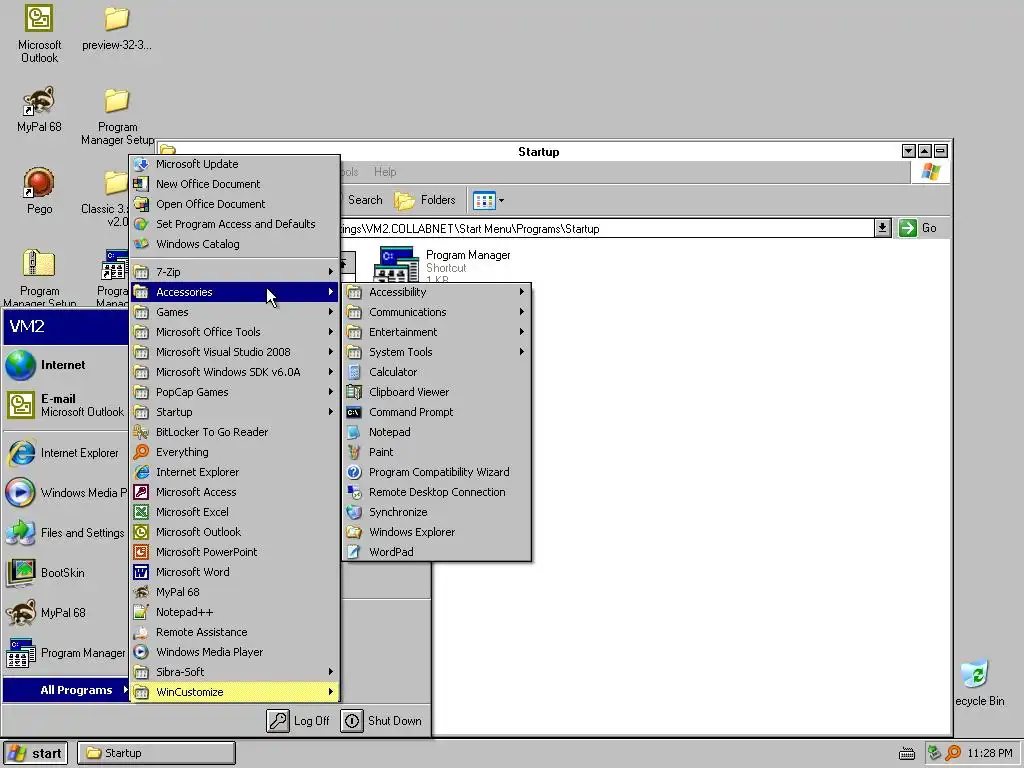
Task: Open Help menu in Startup window
Action: 385,172
